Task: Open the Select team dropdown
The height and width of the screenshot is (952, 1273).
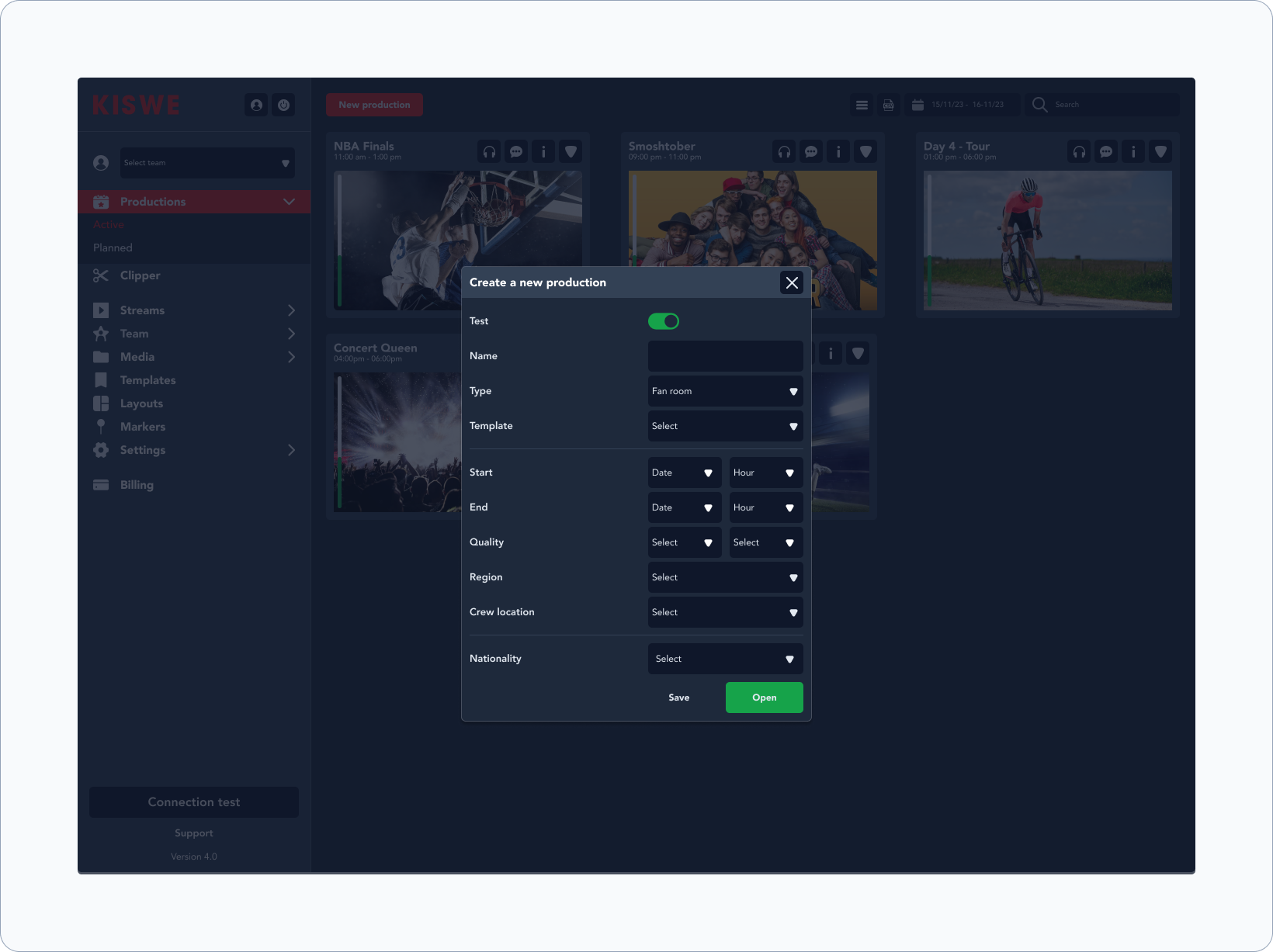Action: click(207, 163)
